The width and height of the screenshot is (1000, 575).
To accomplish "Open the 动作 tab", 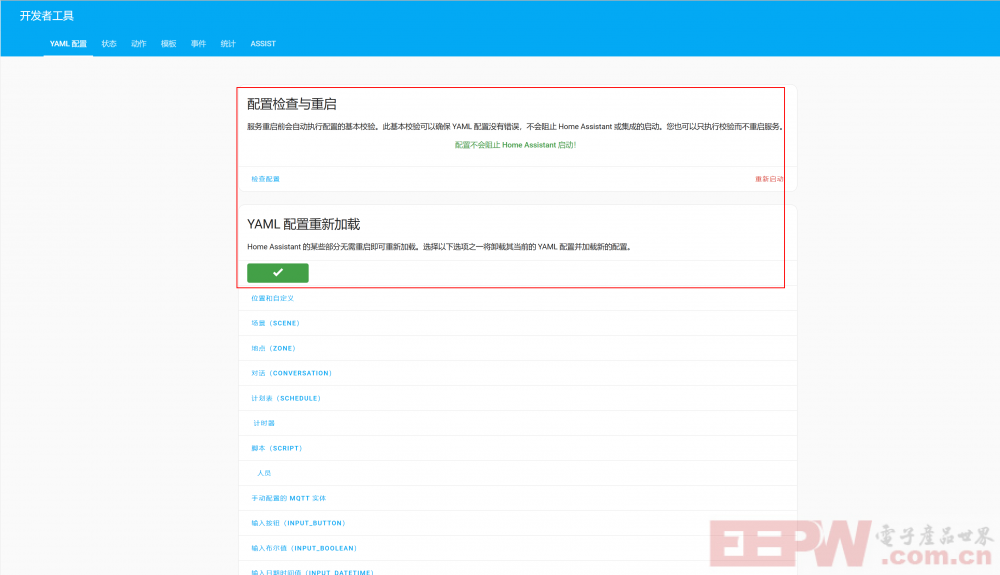I will (x=138, y=44).
